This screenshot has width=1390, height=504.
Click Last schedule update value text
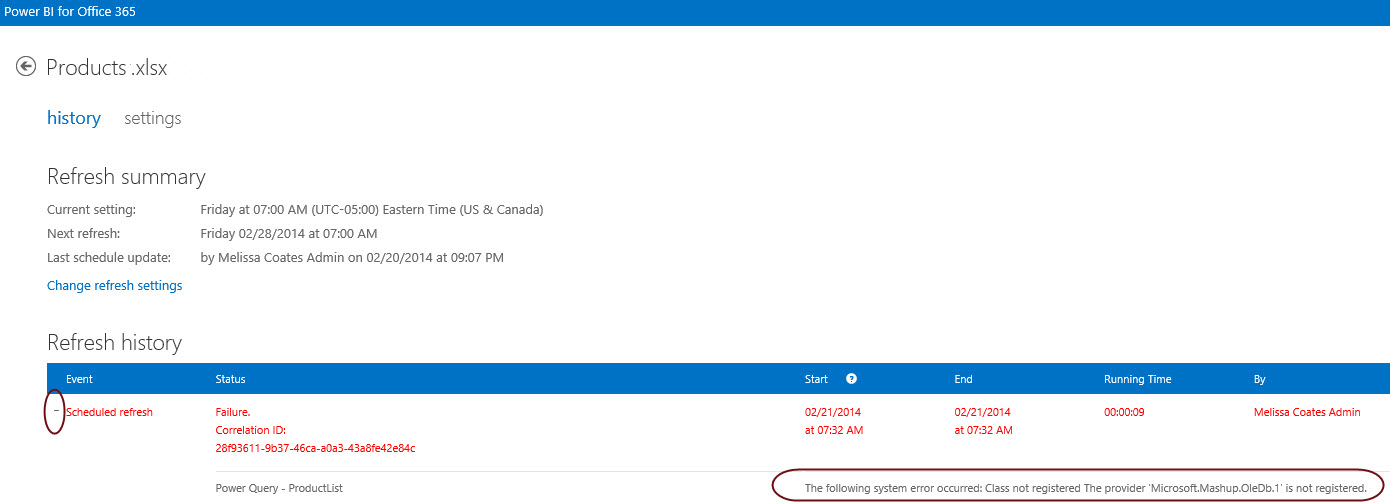pos(352,258)
